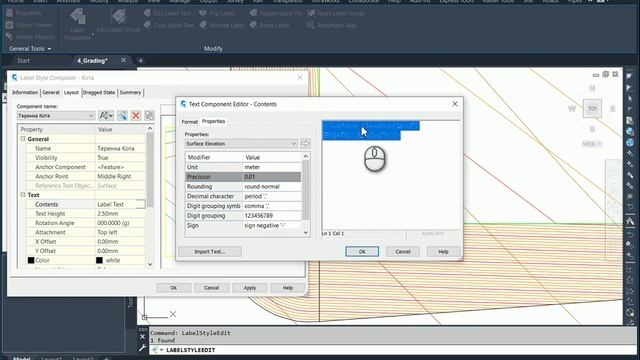Close the command line with its X

[142, 337]
